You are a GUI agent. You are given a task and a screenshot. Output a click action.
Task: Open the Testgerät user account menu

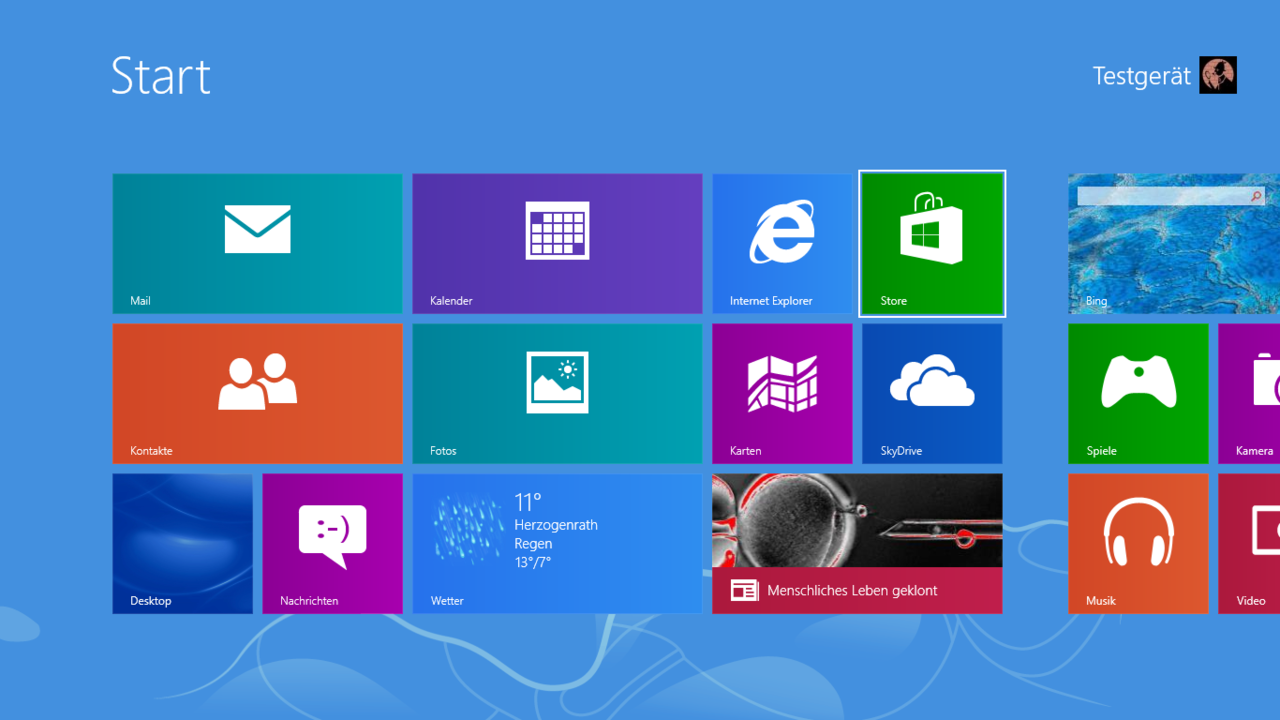1141,76
